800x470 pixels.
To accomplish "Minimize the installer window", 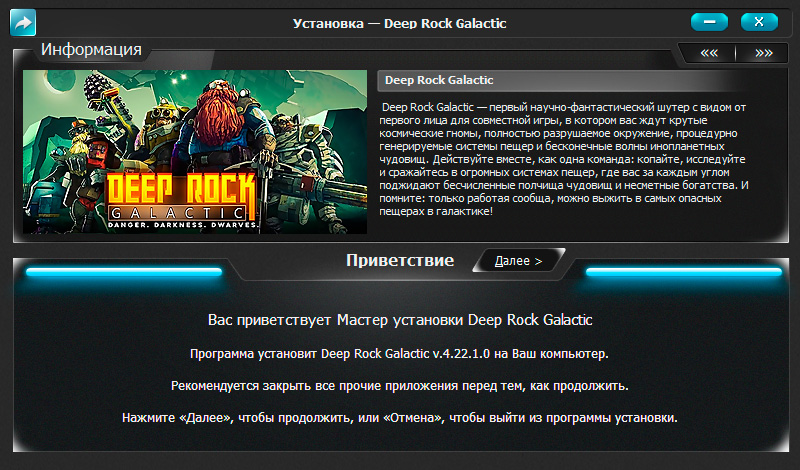I will (709, 22).
